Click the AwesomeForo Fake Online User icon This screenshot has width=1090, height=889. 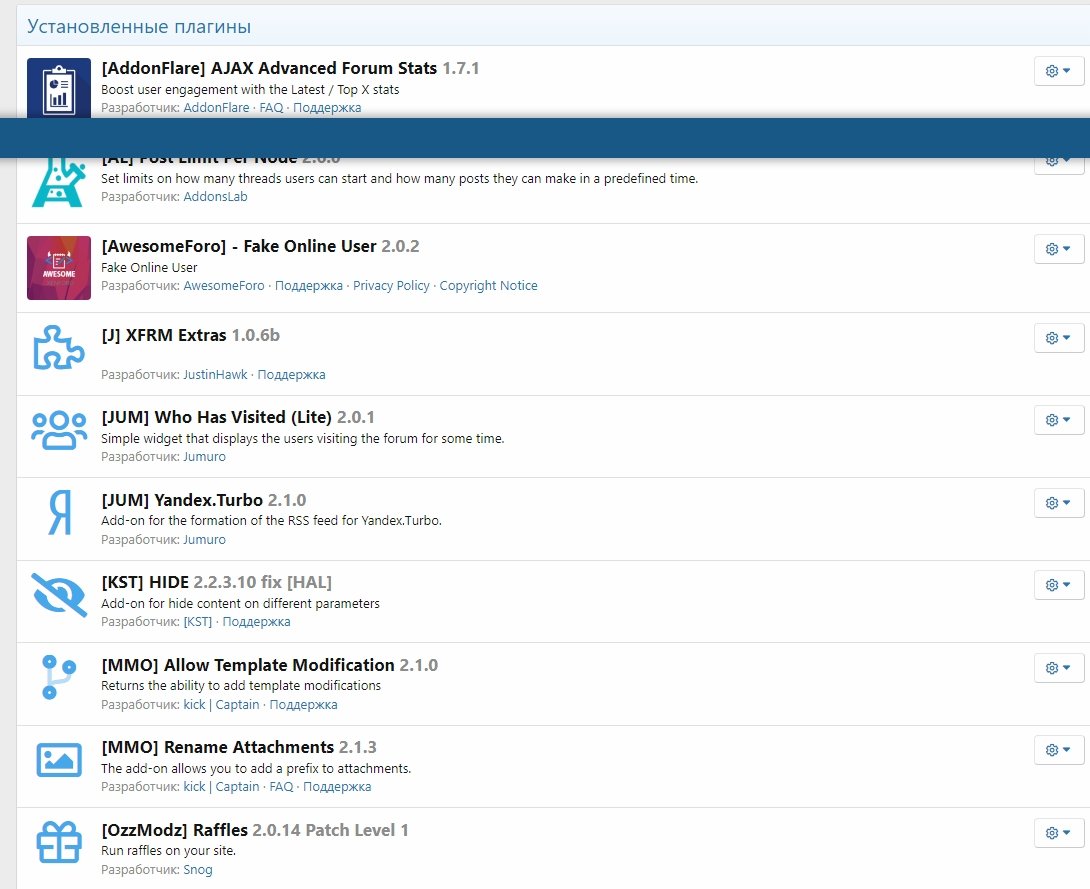[x=59, y=268]
